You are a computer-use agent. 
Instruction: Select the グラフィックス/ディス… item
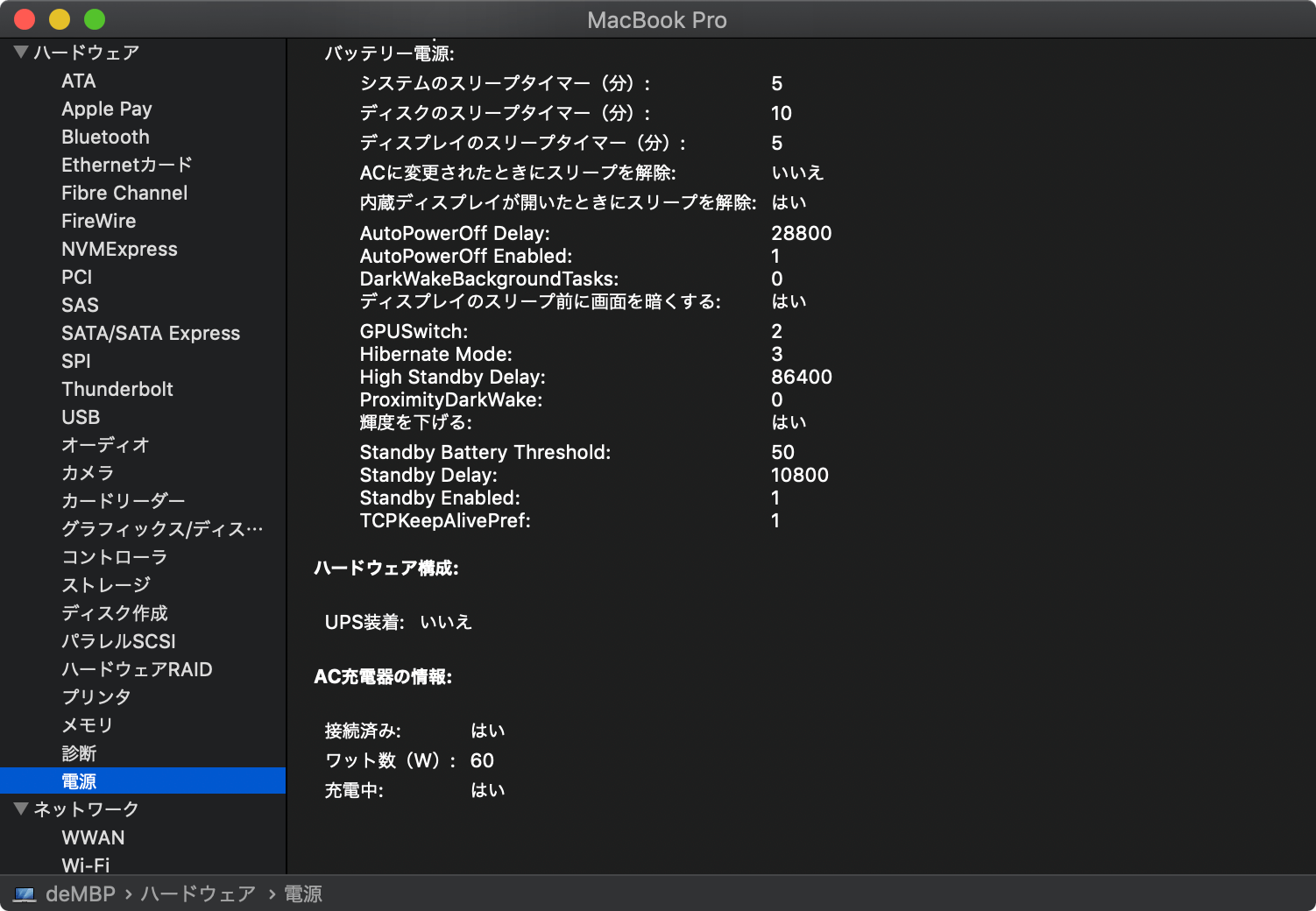[162, 529]
